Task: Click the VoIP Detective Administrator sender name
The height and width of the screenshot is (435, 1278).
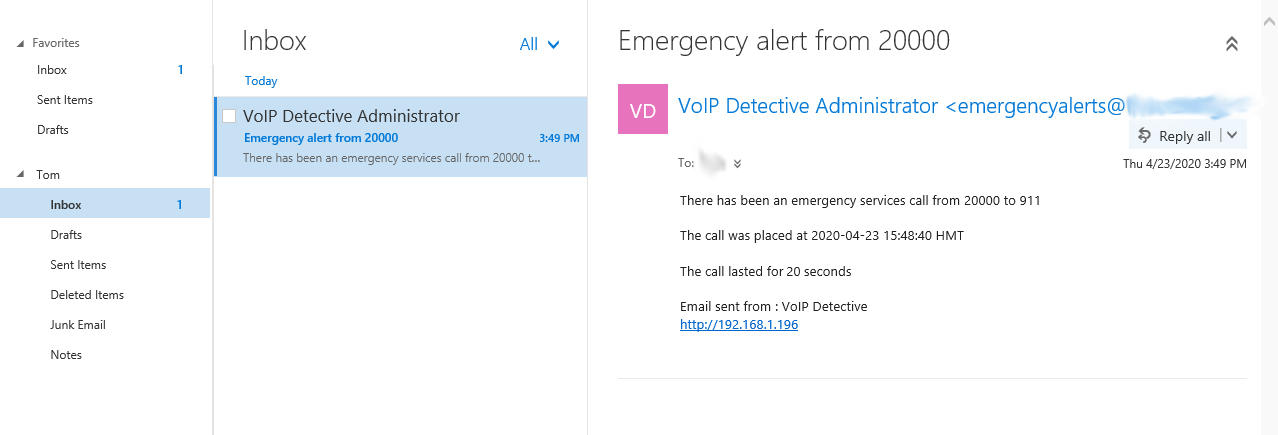Action: [x=808, y=106]
